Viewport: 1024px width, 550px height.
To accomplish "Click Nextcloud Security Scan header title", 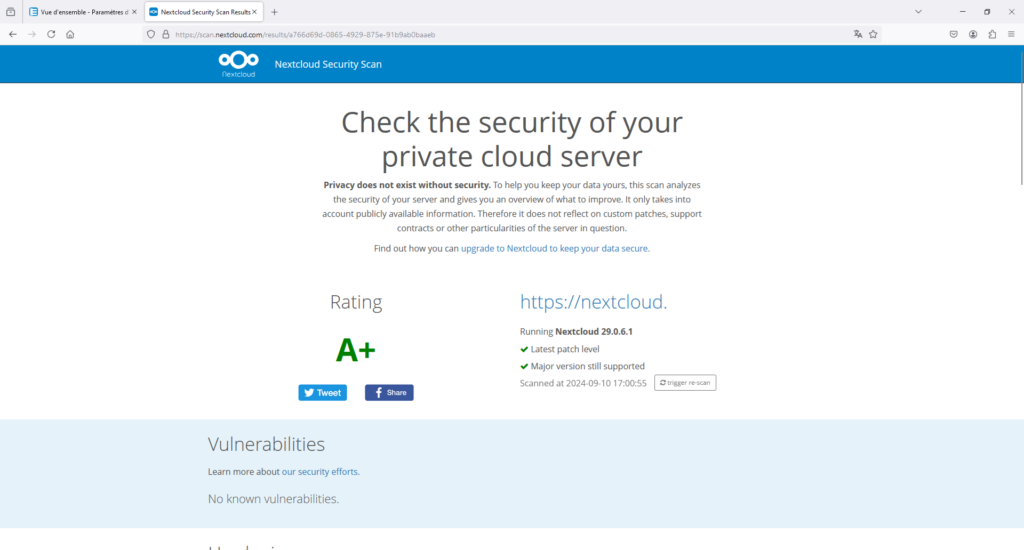I will [328, 64].
